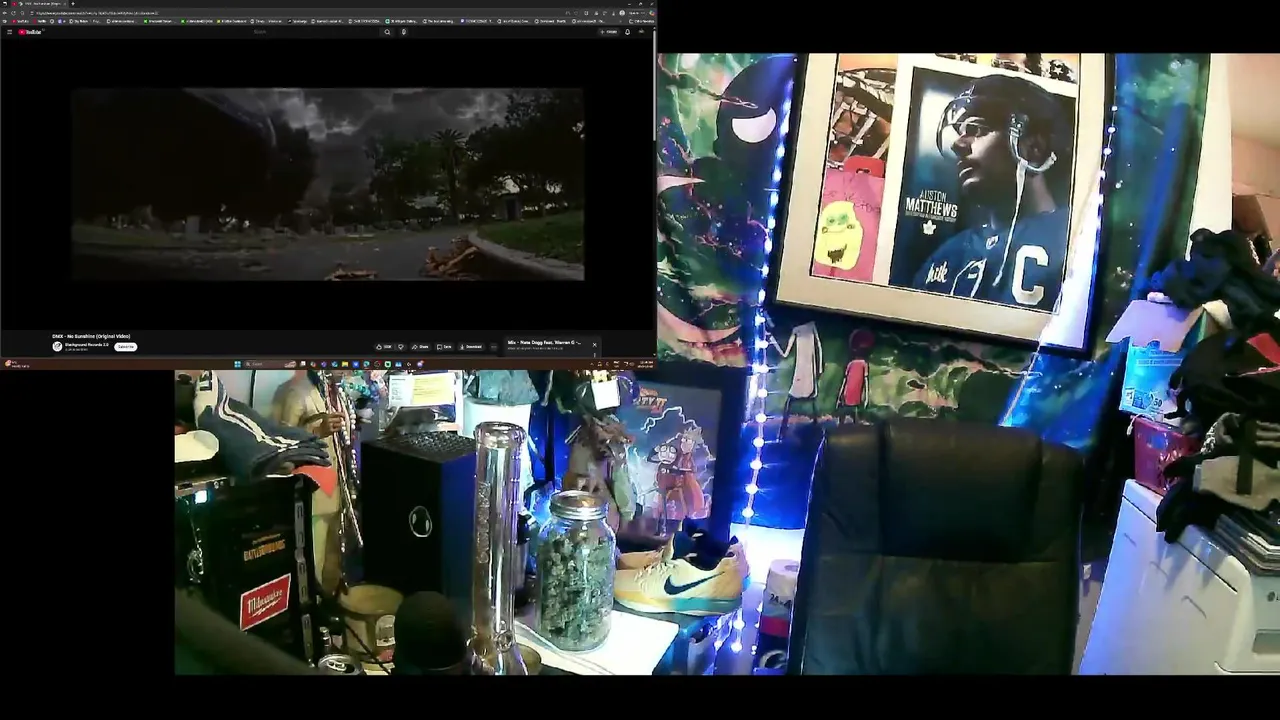Open a new browser tab with plus
Screen dimensions: 1280x720
click(x=73, y=4)
